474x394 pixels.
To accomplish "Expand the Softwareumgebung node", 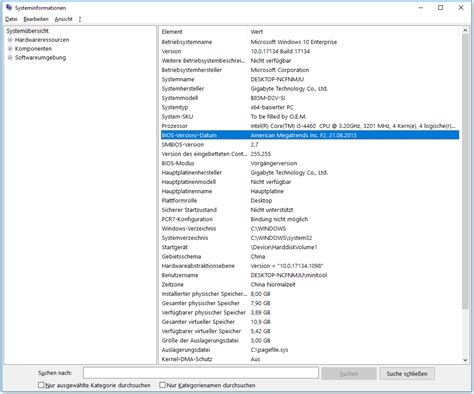I will 10,57.
